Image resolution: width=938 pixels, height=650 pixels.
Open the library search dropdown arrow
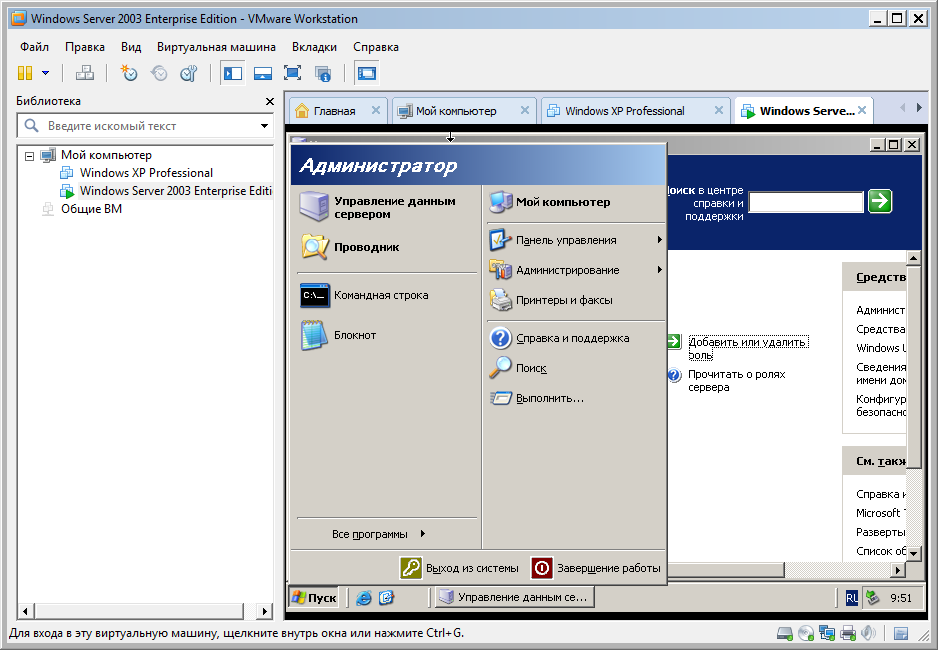(x=264, y=126)
